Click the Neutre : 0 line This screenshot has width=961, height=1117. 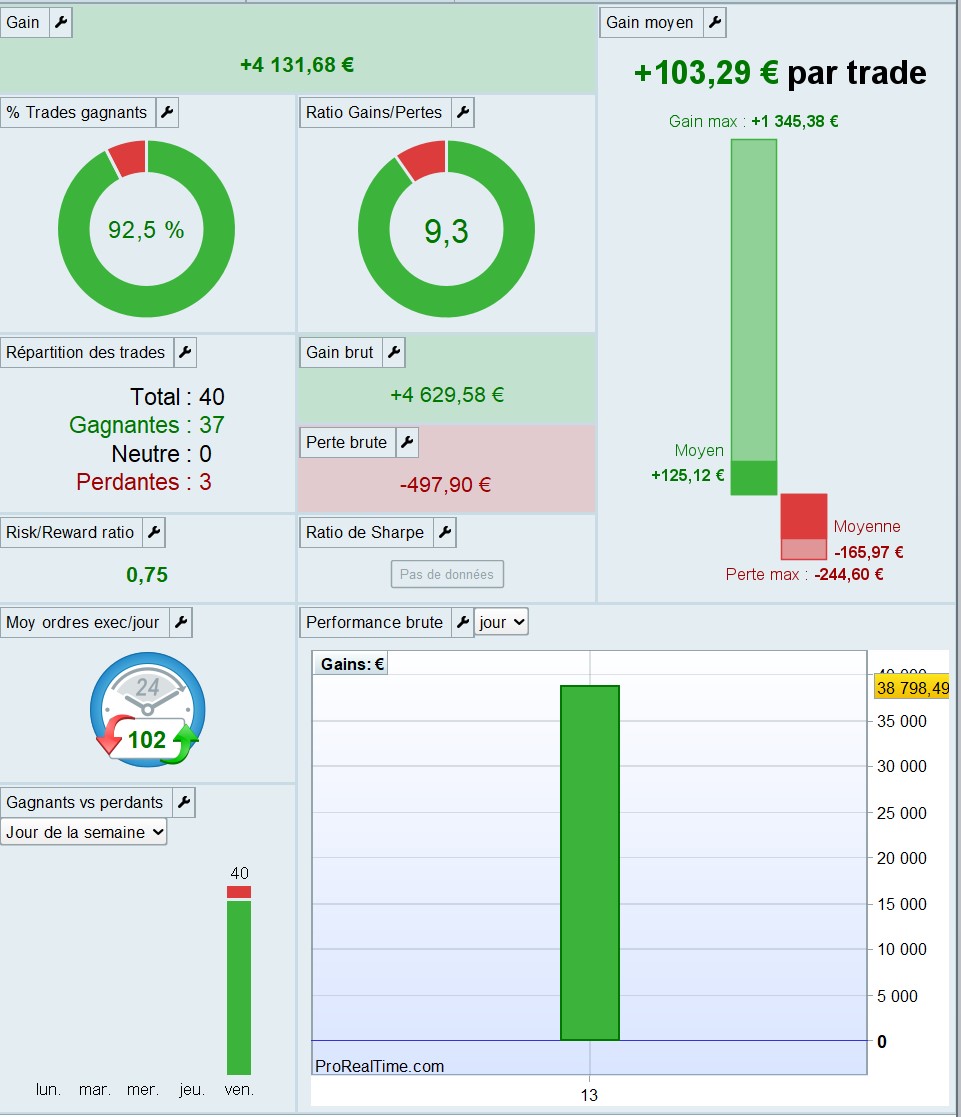(x=162, y=454)
